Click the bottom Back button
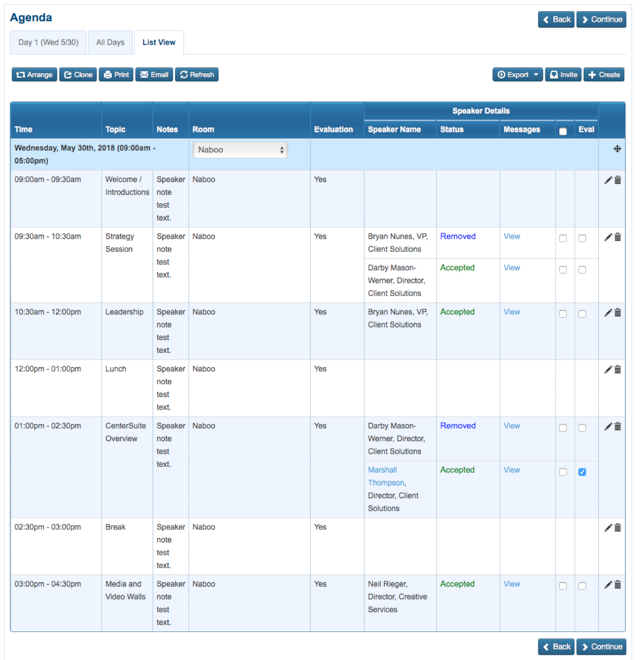This screenshot has width=642, height=660. tap(556, 647)
